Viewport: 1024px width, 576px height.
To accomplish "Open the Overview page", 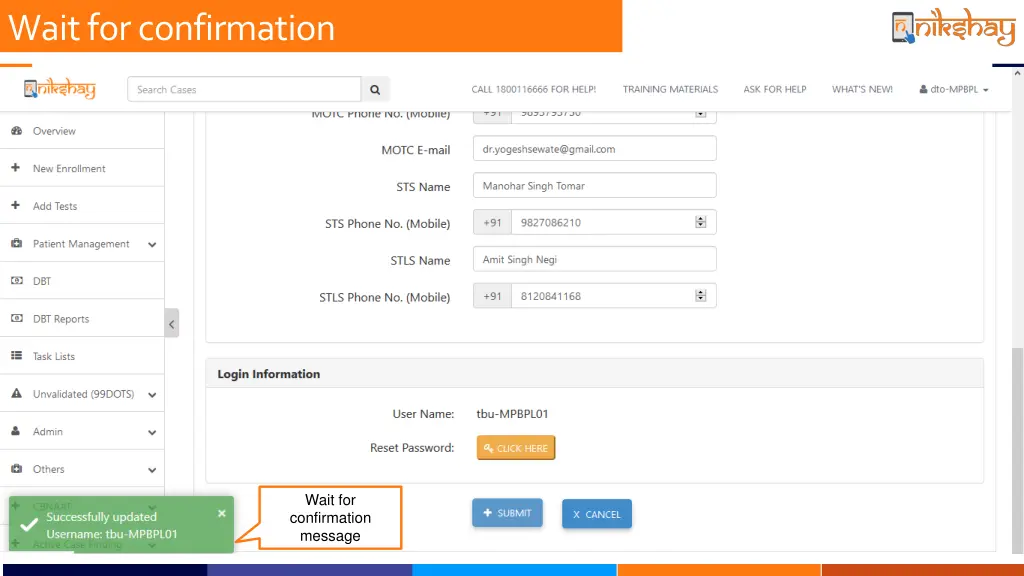I will (x=54, y=131).
